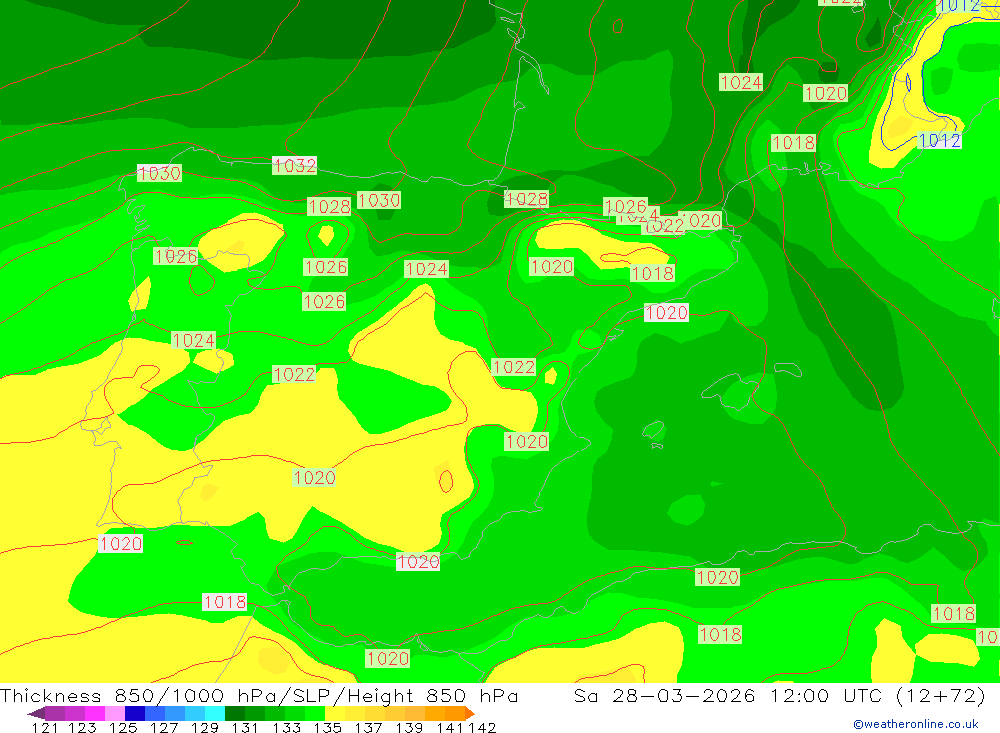
Task: Click the legend value 131
Action: [245, 727]
